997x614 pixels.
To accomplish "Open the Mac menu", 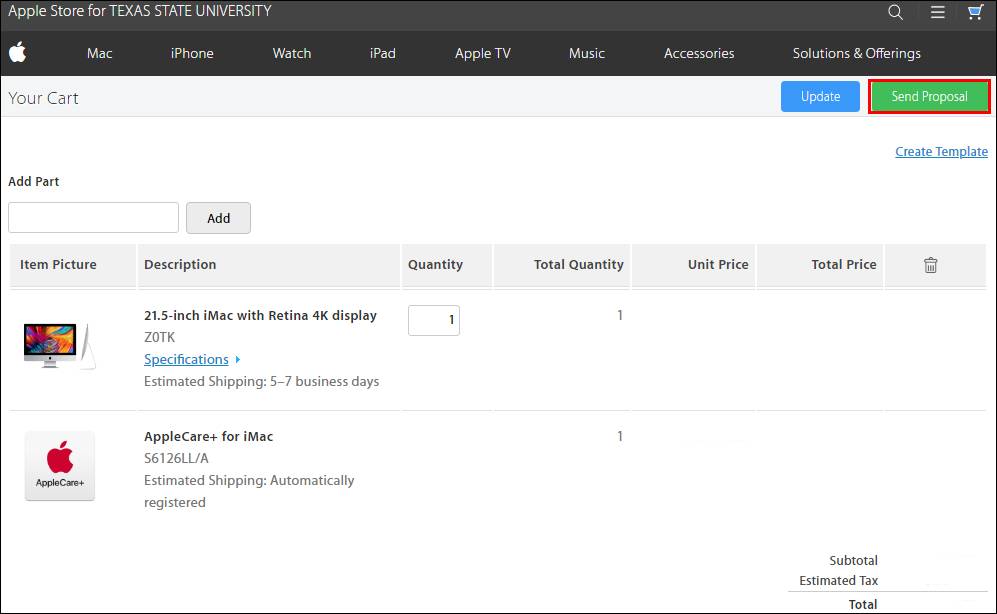I will [100, 53].
